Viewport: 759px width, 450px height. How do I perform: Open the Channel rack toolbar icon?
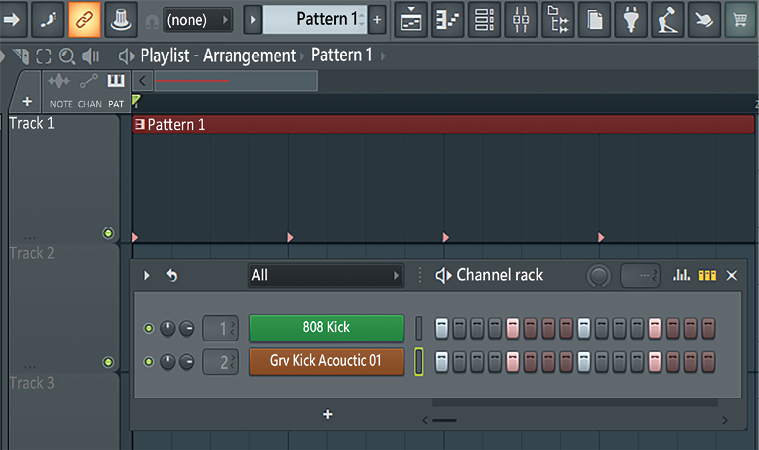484,20
